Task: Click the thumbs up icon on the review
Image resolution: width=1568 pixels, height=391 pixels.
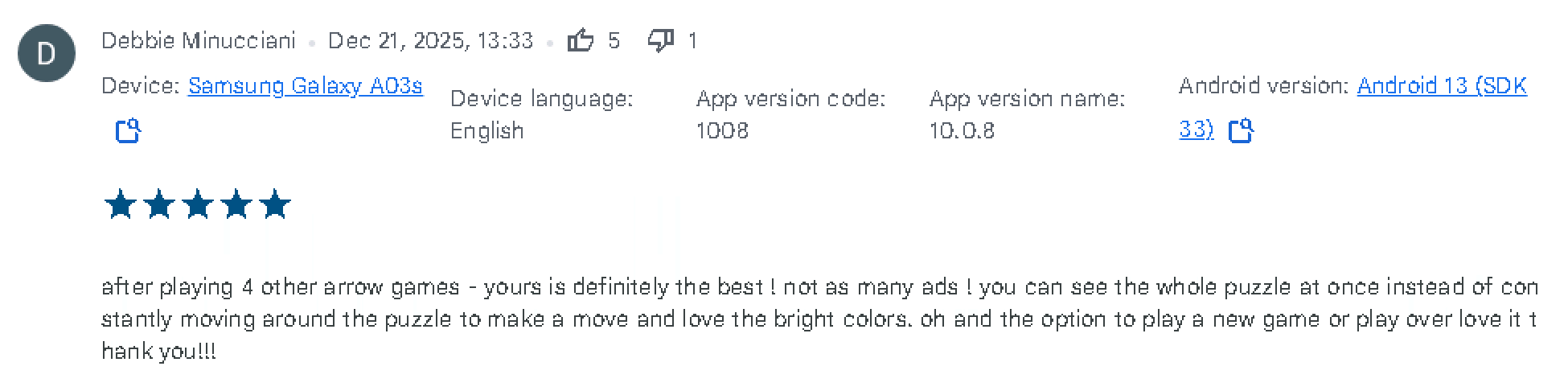Action: tap(580, 40)
